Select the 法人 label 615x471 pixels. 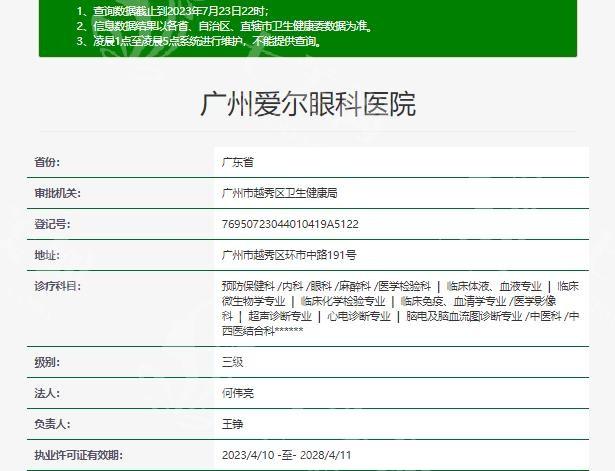[x=47, y=393]
